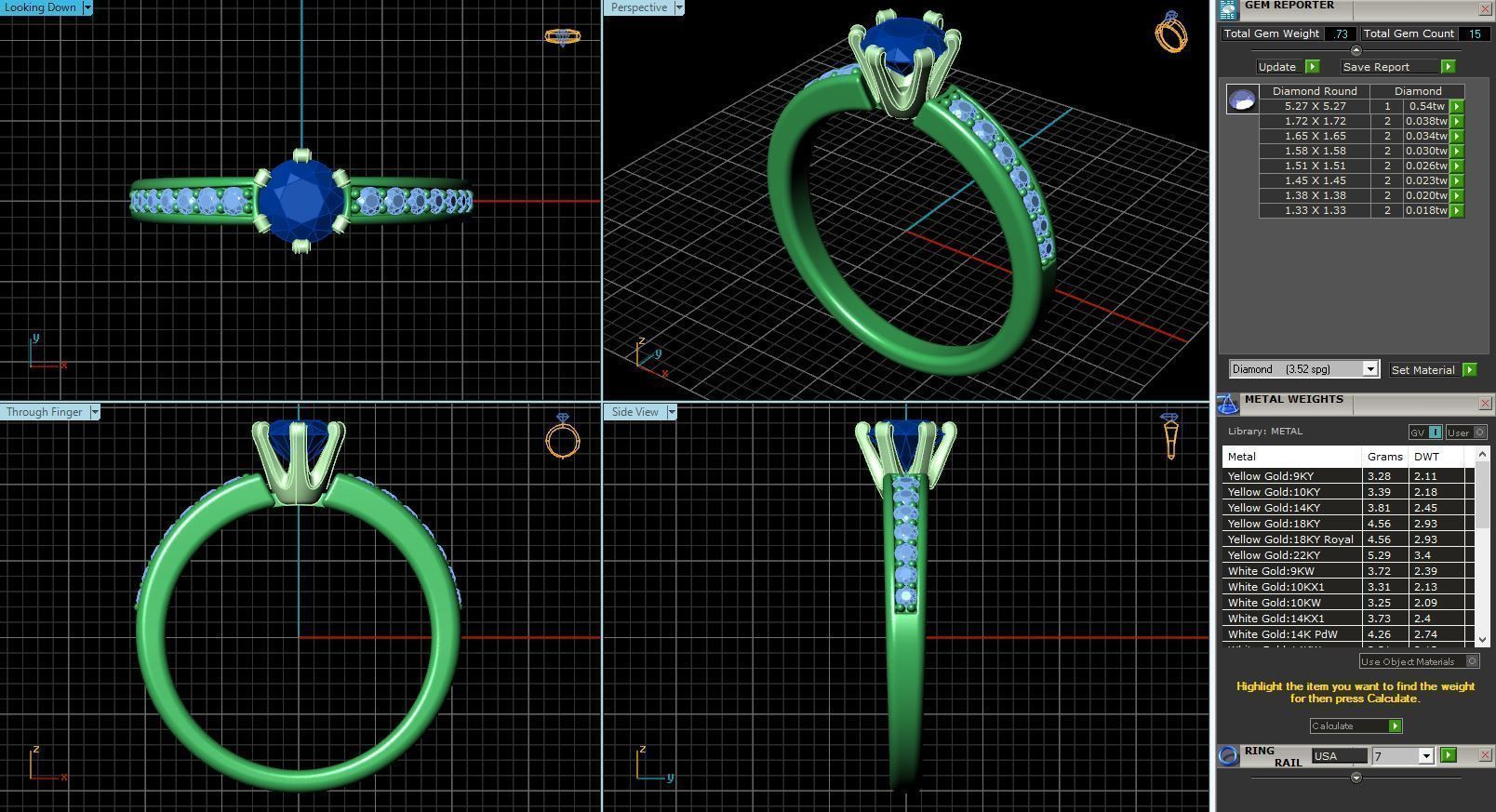Close the Metal Weights panel
Screen dimensions: 1496x812
click(x=1485, y=403)
